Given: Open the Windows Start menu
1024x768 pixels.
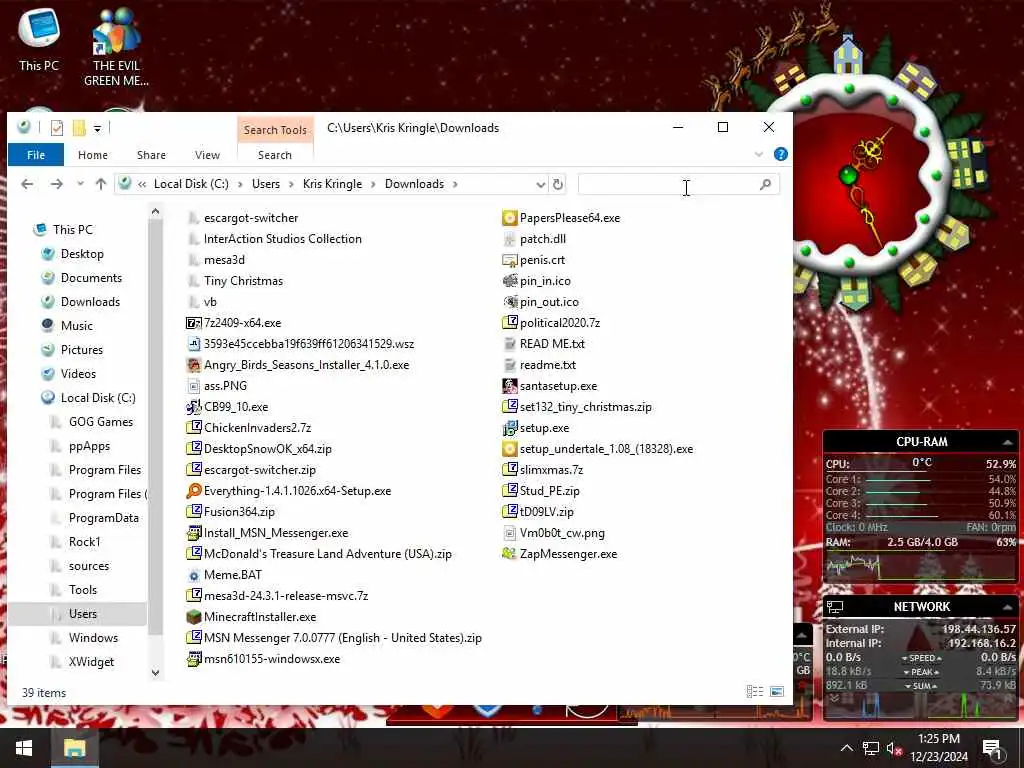Looking at the screenshot, I should pos(24,748).
